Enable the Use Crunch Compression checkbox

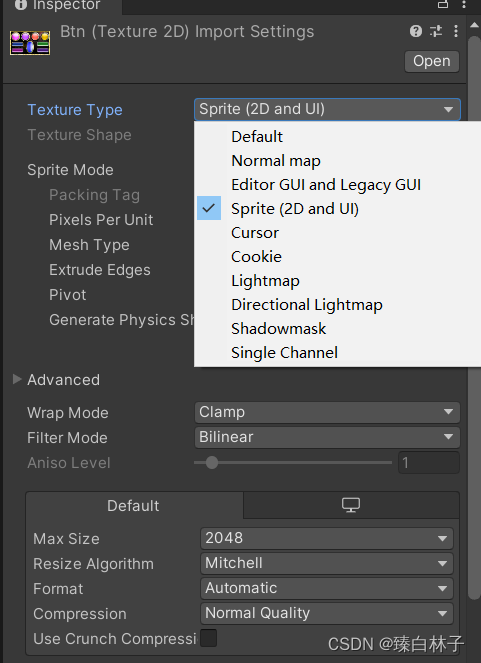pos(208,638)
